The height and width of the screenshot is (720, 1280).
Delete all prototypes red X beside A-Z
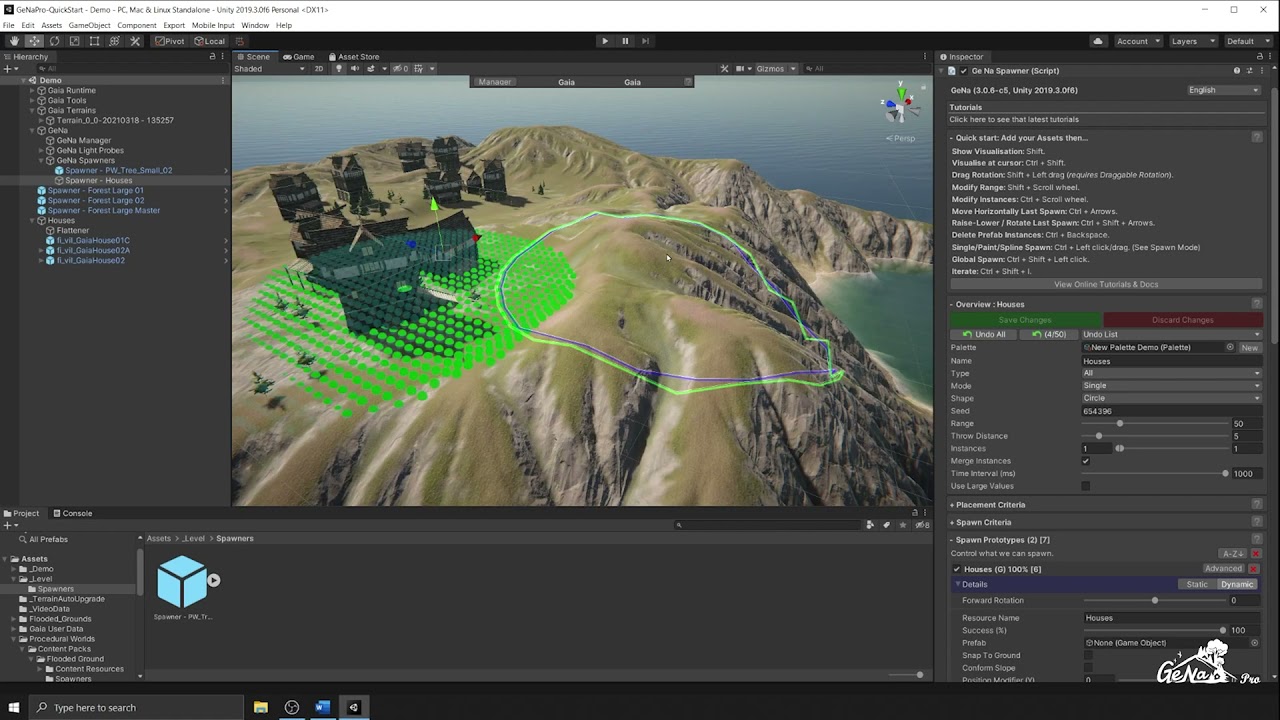[1256, 554]
